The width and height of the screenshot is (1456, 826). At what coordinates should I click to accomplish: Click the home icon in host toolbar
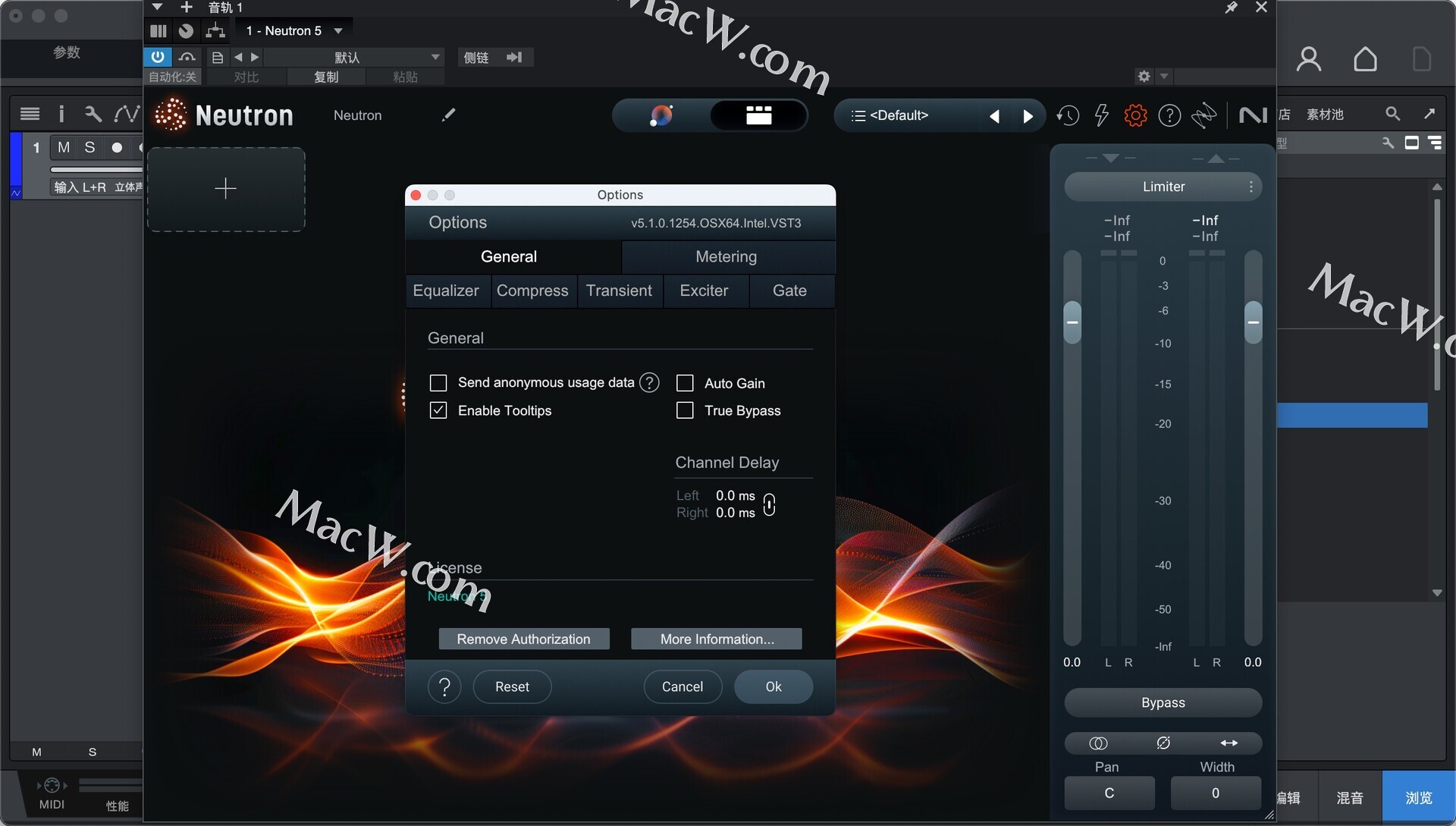(1365, 59)
